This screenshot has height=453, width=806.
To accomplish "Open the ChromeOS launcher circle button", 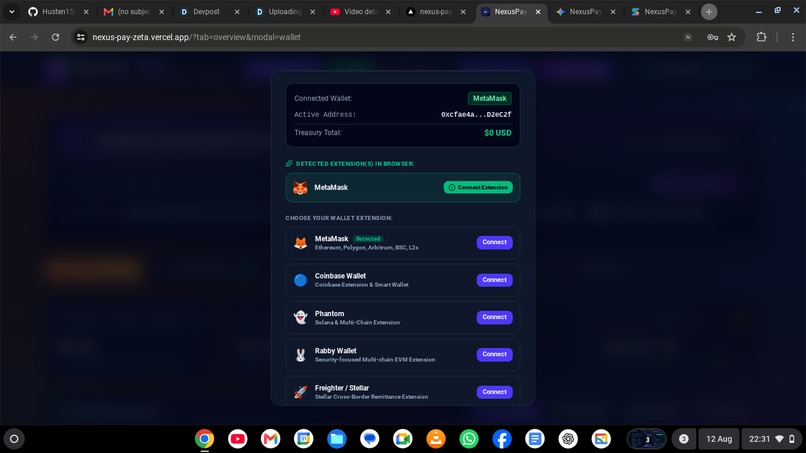I will pos(14,439).
